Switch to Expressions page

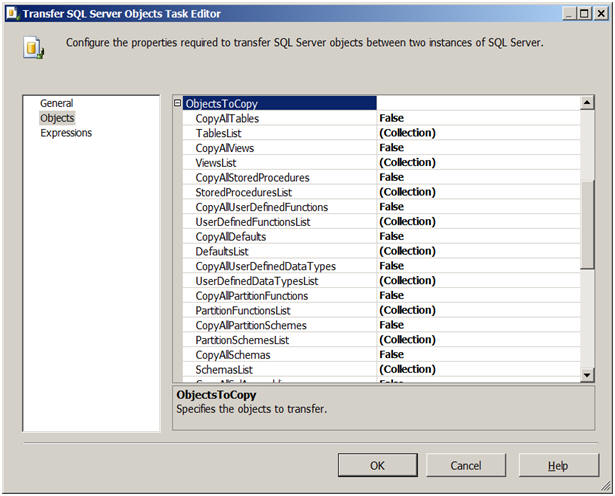click(66, 133)
